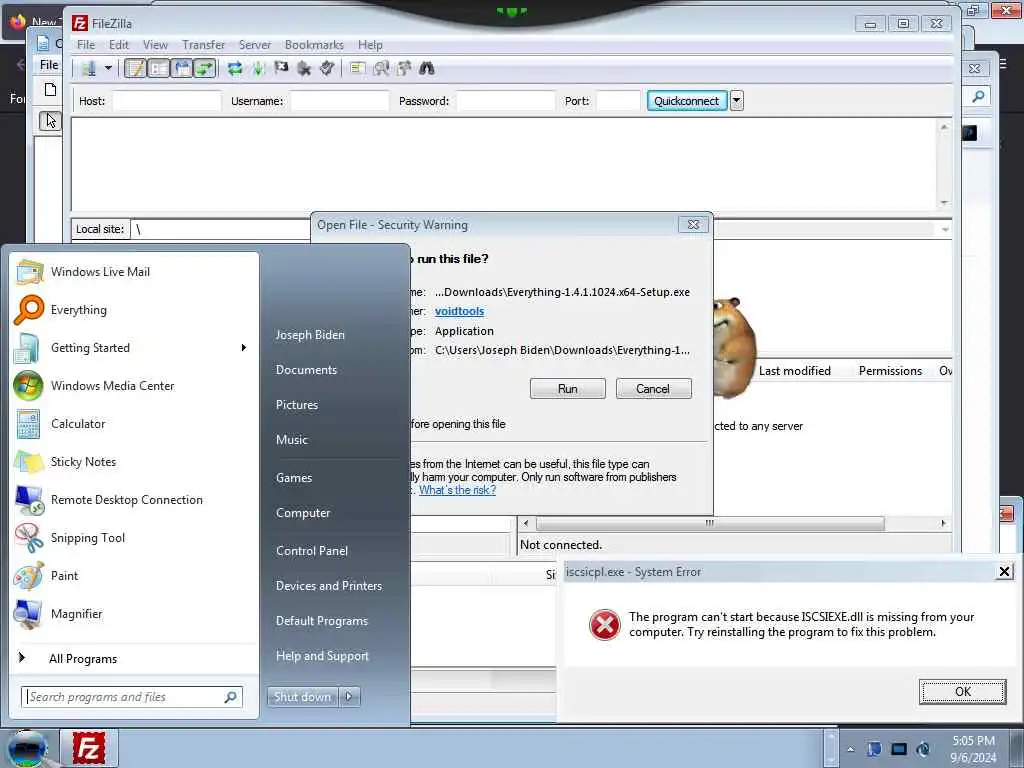Click the reconnect to last server icon
Screen dimensions: 1024x768
(x=327, y=68)
